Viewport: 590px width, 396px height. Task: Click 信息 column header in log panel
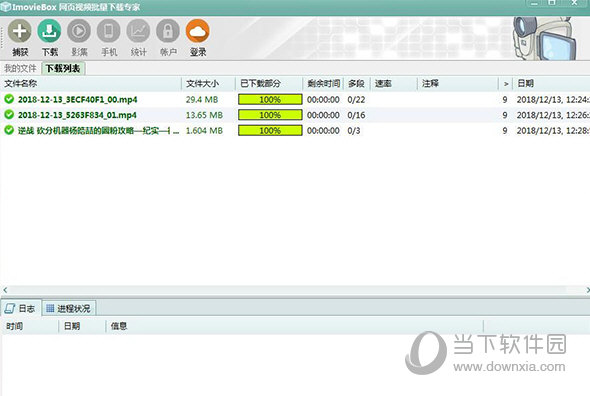[x=294, y=326]
